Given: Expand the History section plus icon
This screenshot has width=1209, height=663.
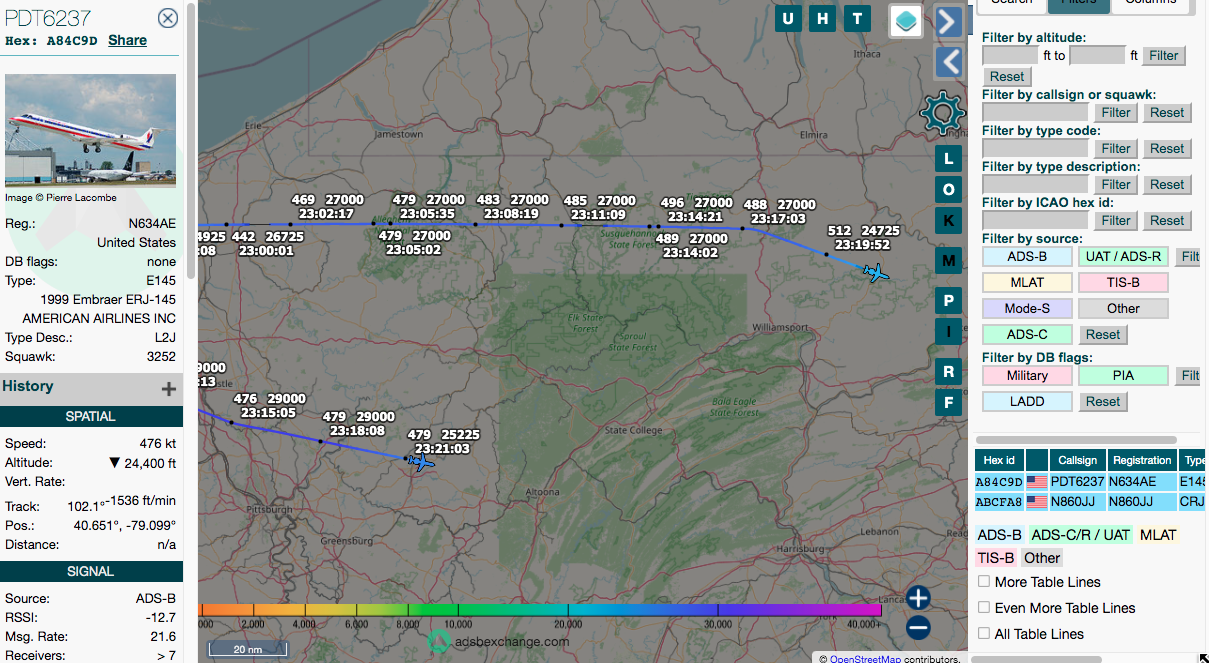Looking at the screenshot, I should (x=169, y=388).
